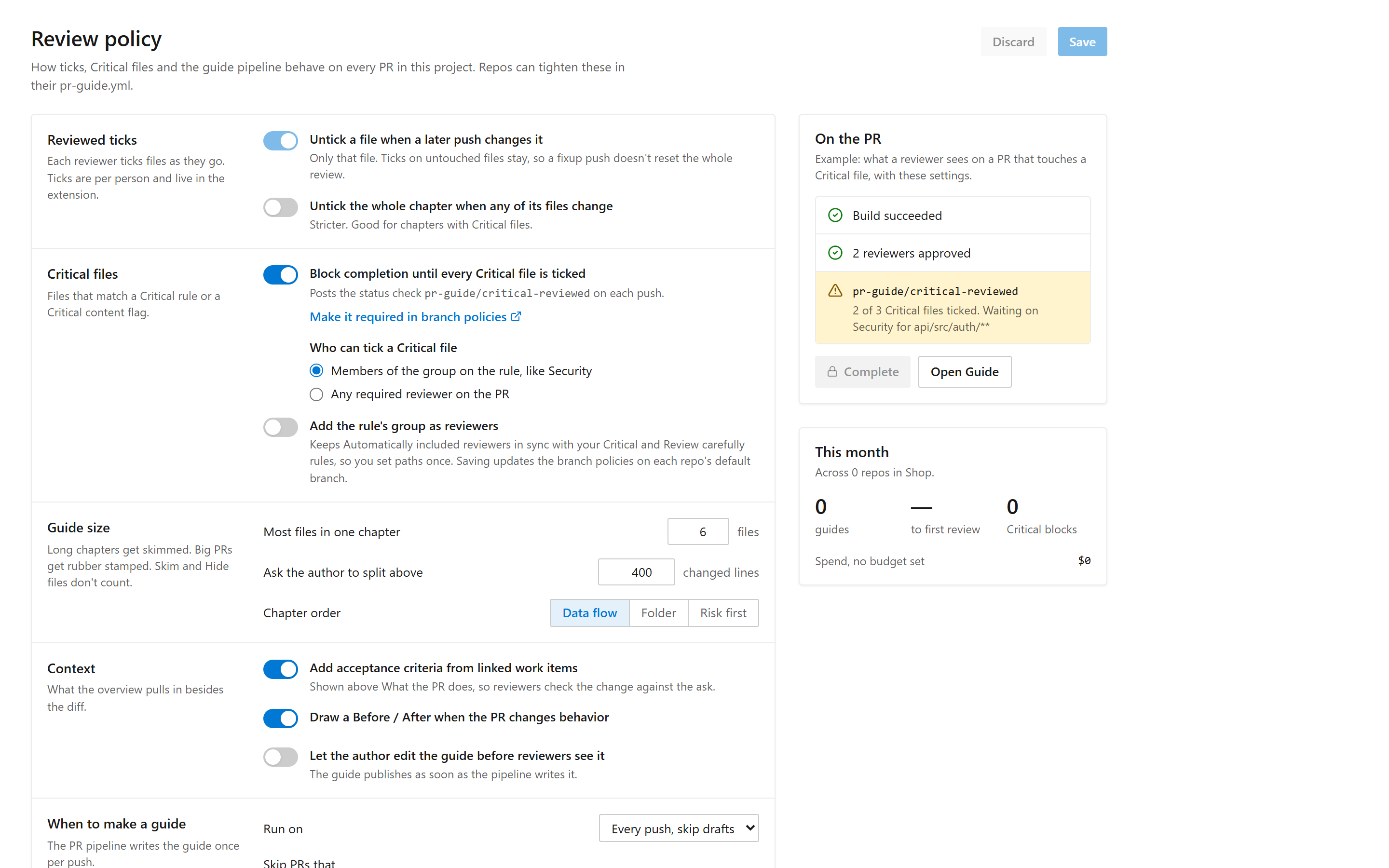The height and width of the screenshot is (868, 1389).
Task: Click the pr-guide/critical-reviewed status text
Action: click(935, 291)
